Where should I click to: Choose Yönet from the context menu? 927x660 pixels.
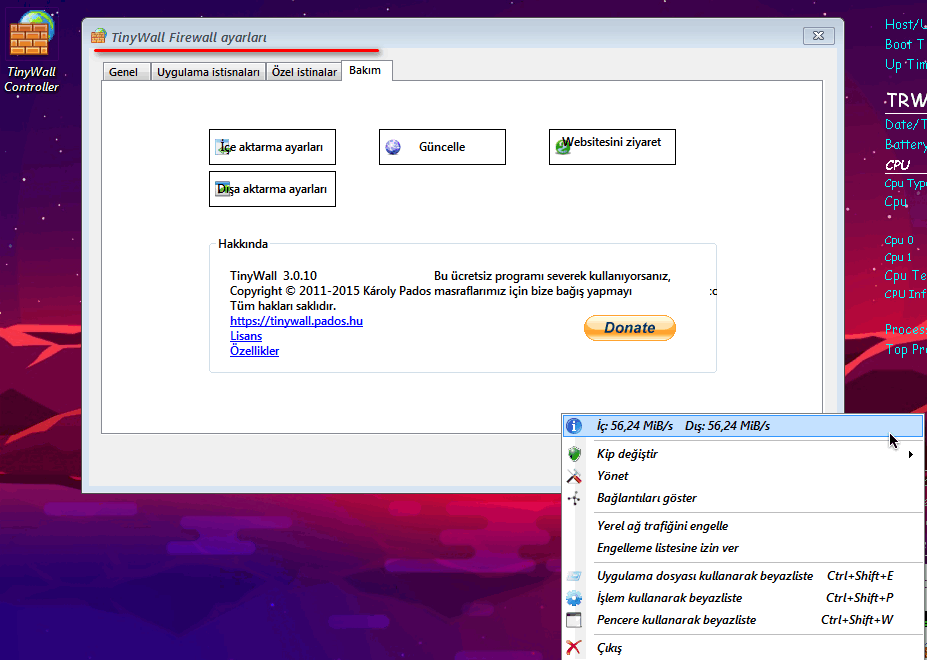click(x=743, y=476)
